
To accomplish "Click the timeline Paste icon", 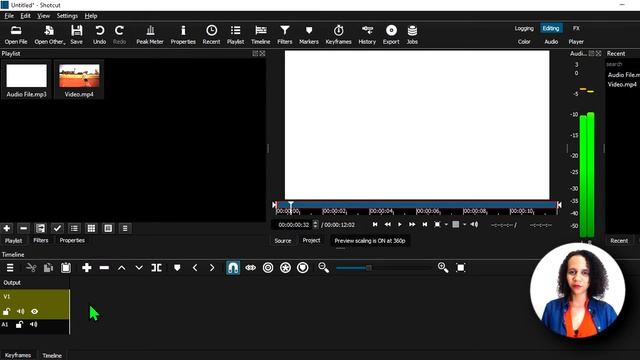I will click(66, 268).
